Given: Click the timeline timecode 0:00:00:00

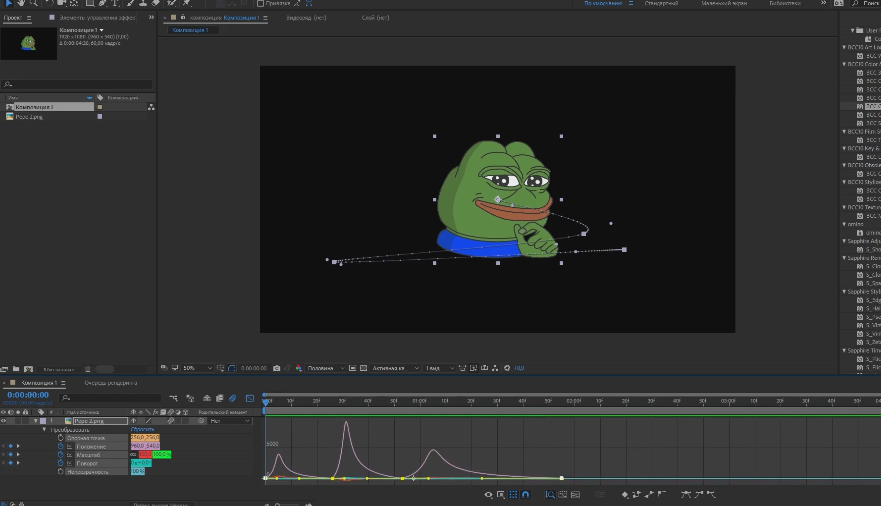Looking at the screenshot, I should [28, 395].
